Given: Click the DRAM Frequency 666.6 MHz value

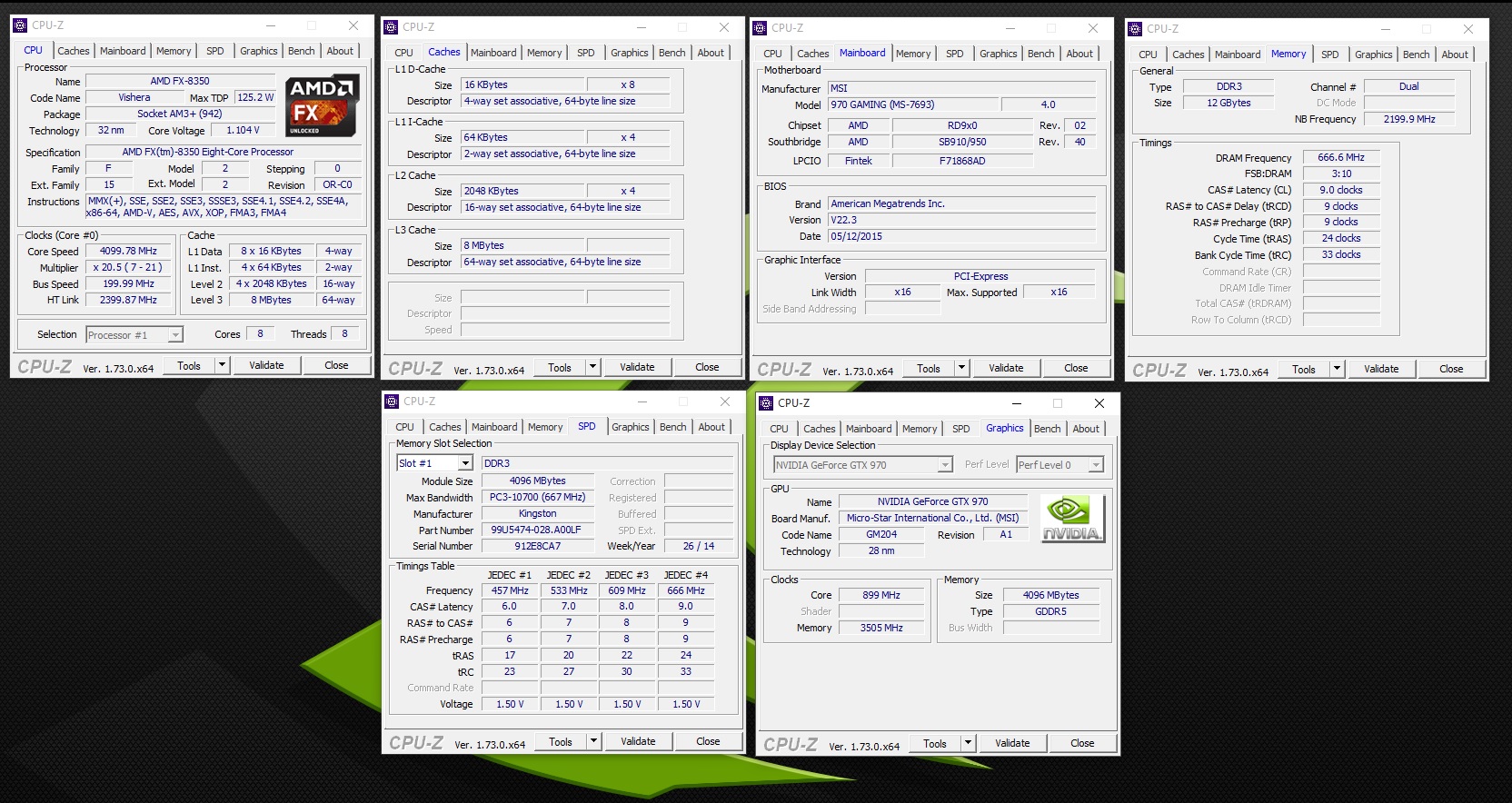Looking at the screenshot, I should click(1341, 157).
